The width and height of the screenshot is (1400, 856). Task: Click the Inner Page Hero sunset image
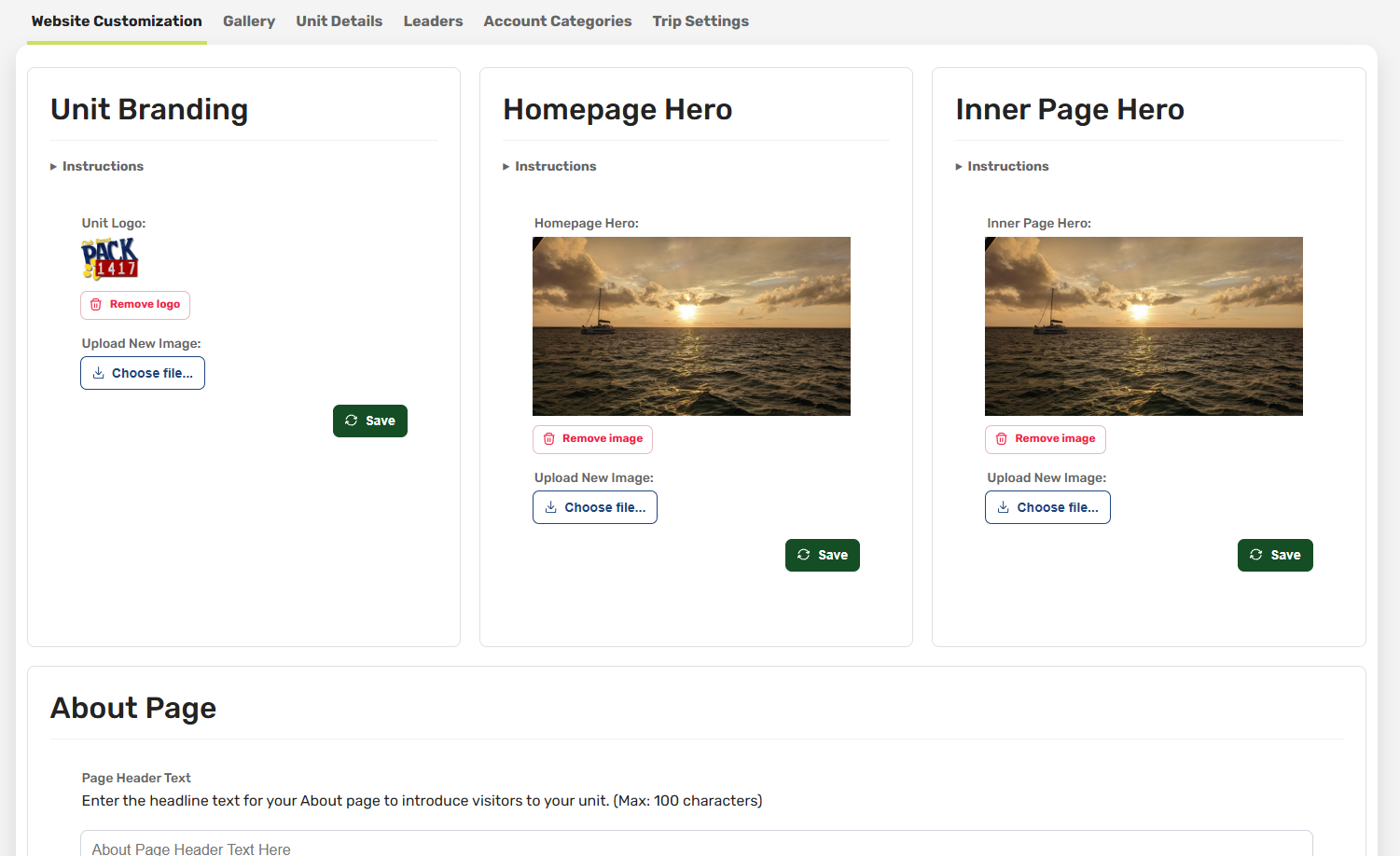1144,326
